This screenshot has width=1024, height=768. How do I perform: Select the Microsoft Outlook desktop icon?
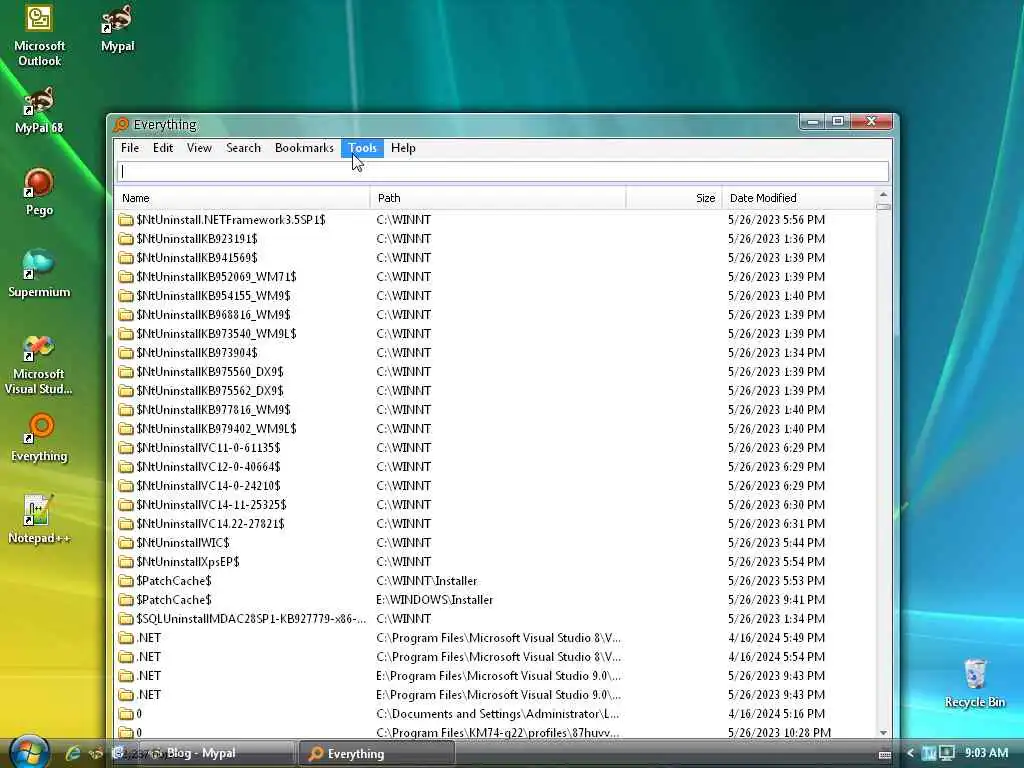coord(39,35)
